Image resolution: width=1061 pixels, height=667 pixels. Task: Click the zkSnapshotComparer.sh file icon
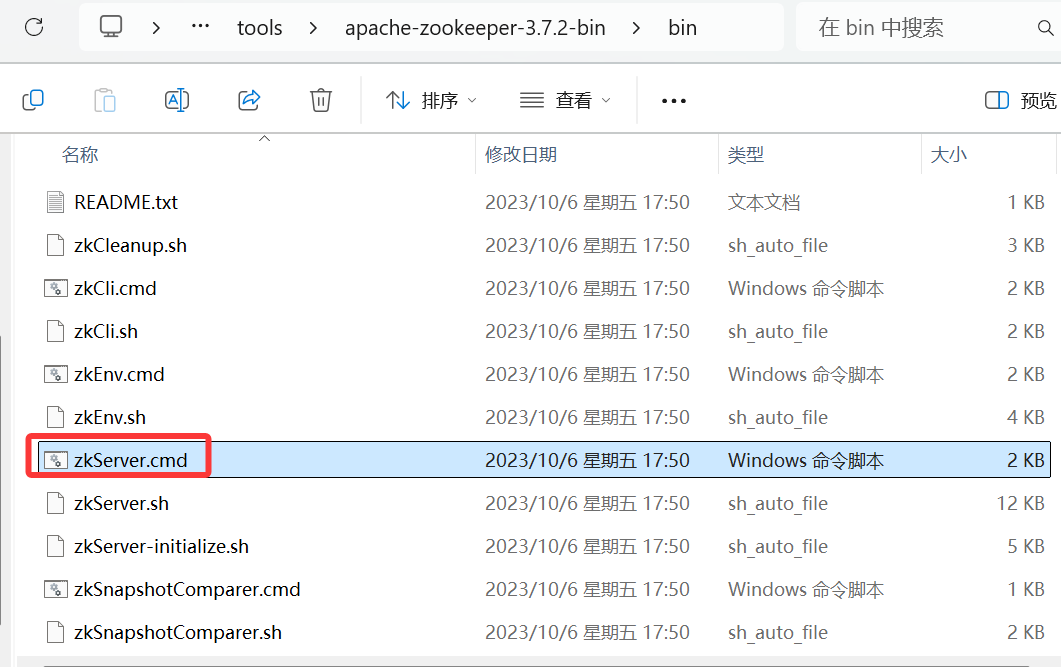pos(55,632)
